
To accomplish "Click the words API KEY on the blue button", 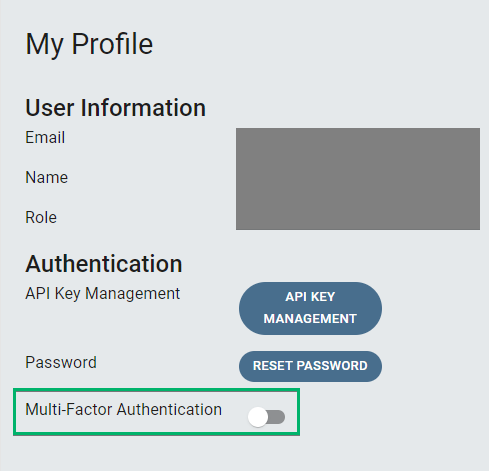I will (310, 297).
